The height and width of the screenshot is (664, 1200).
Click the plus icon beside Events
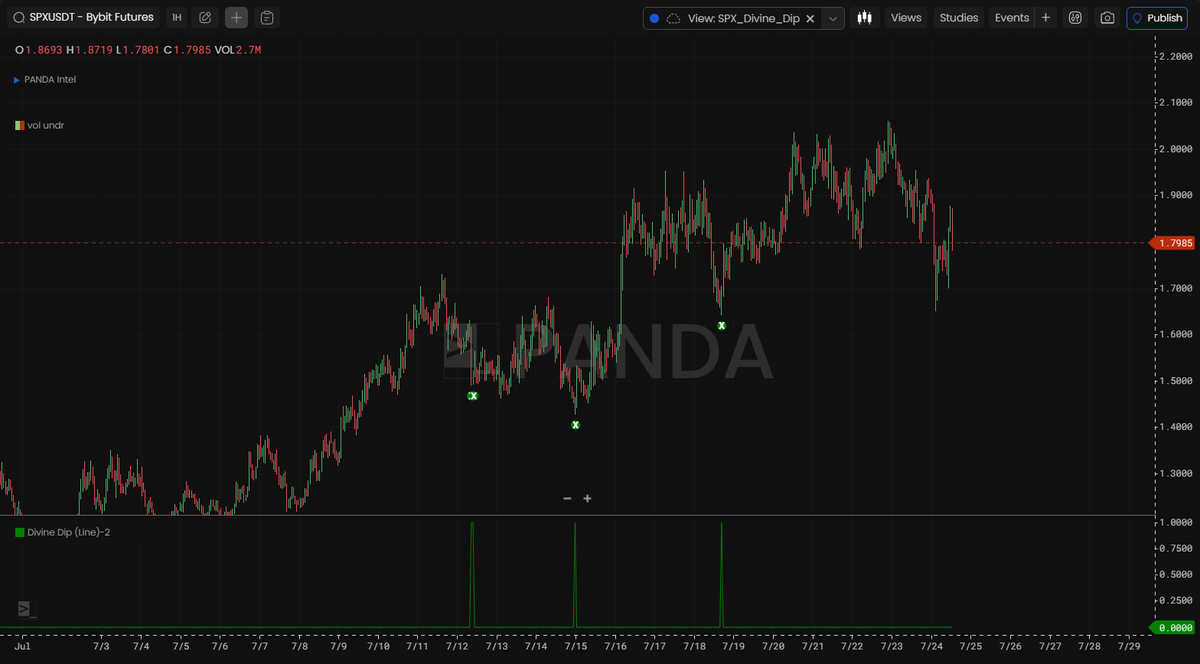pos(1045,18)
